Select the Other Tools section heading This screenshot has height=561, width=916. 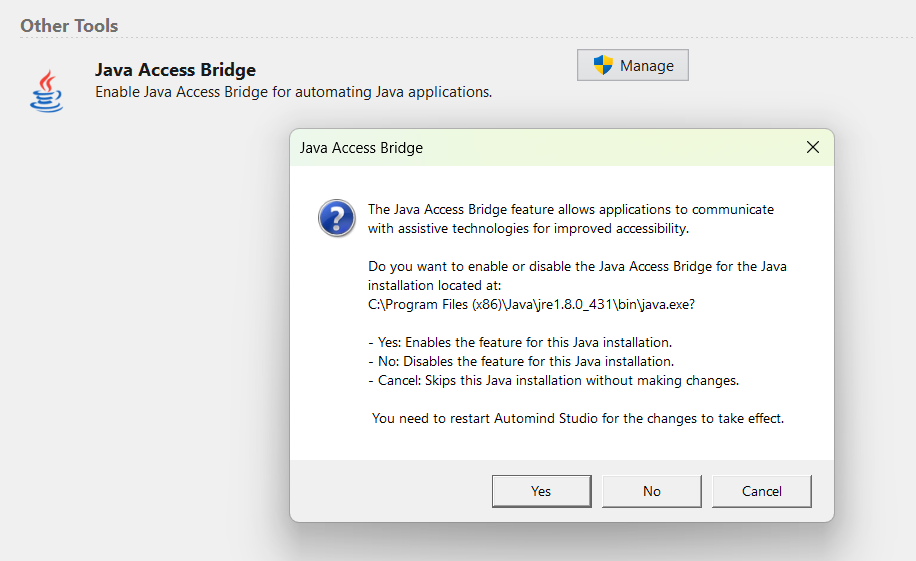(69, 25)
